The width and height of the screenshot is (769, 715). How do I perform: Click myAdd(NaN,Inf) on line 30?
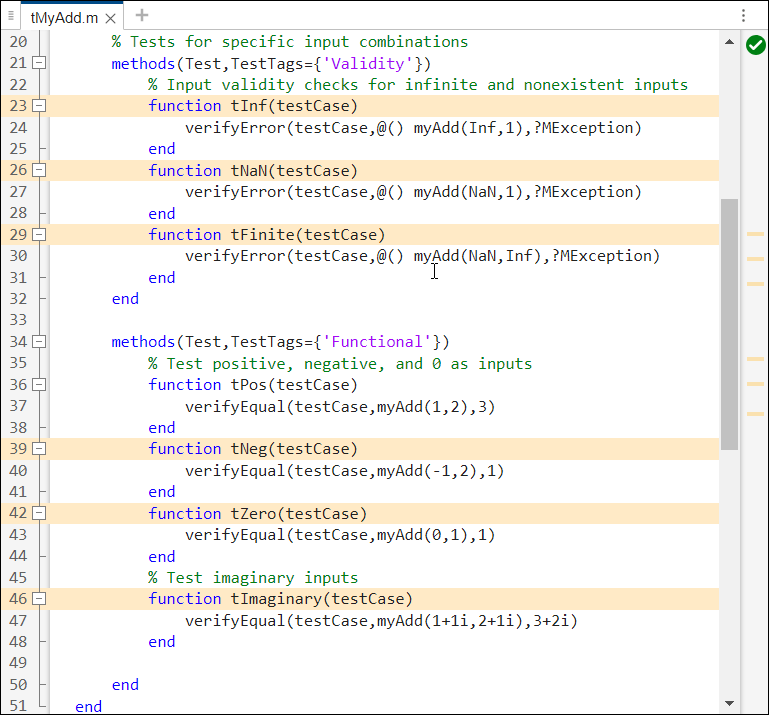478,256
